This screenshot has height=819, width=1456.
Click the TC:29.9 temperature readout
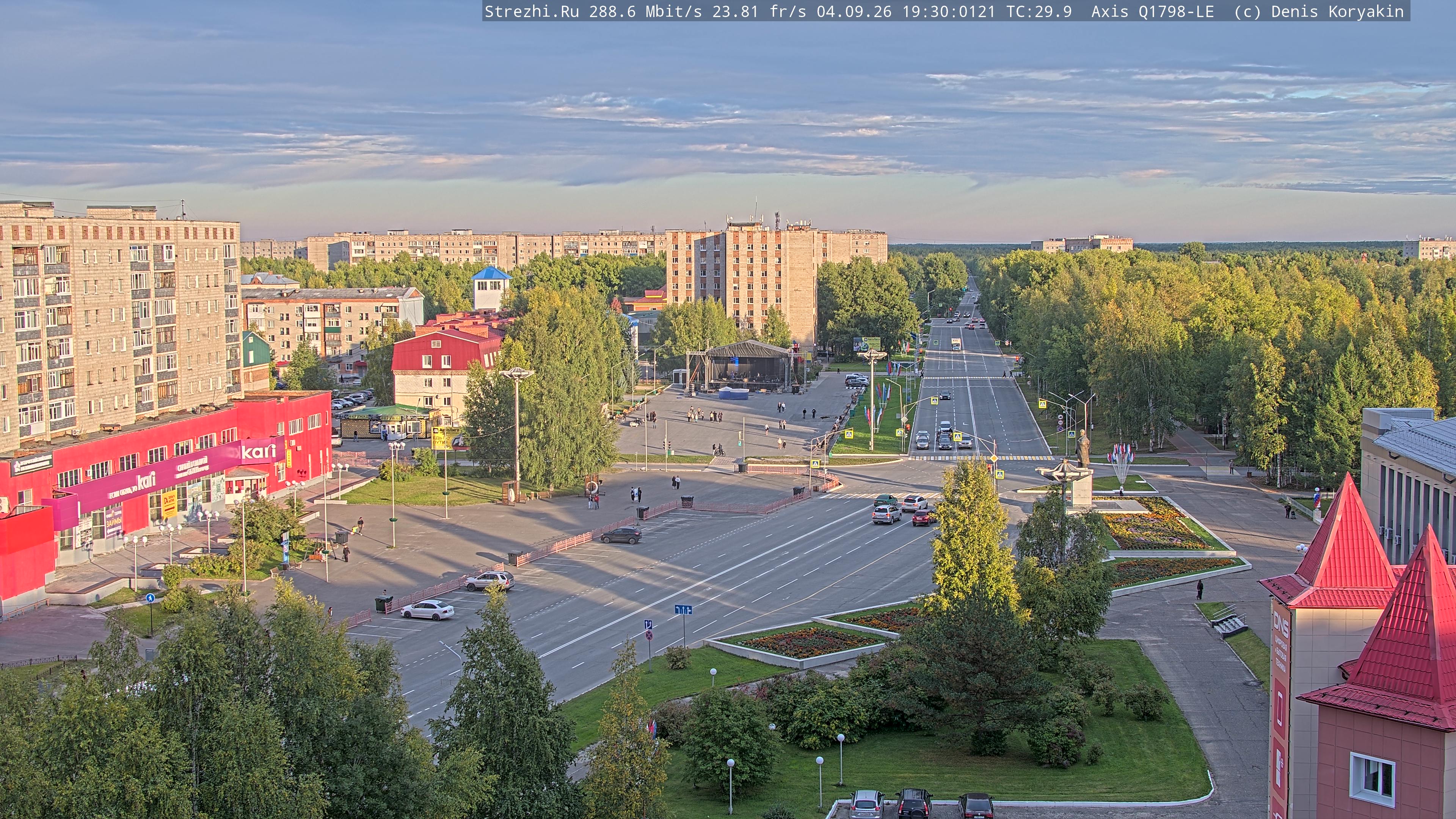point(1039,11)
